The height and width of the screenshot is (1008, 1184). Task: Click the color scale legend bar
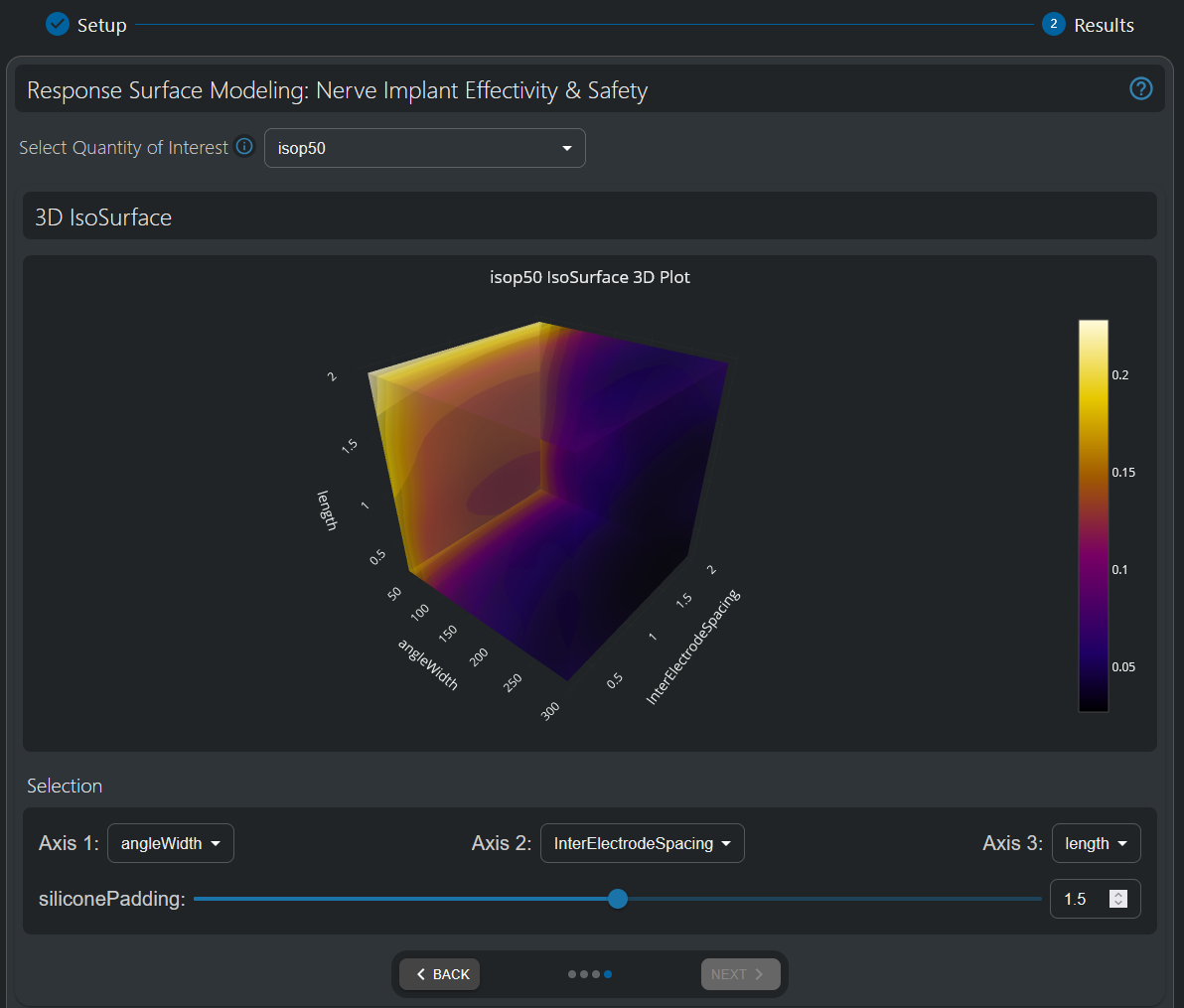click(1093, 514)
